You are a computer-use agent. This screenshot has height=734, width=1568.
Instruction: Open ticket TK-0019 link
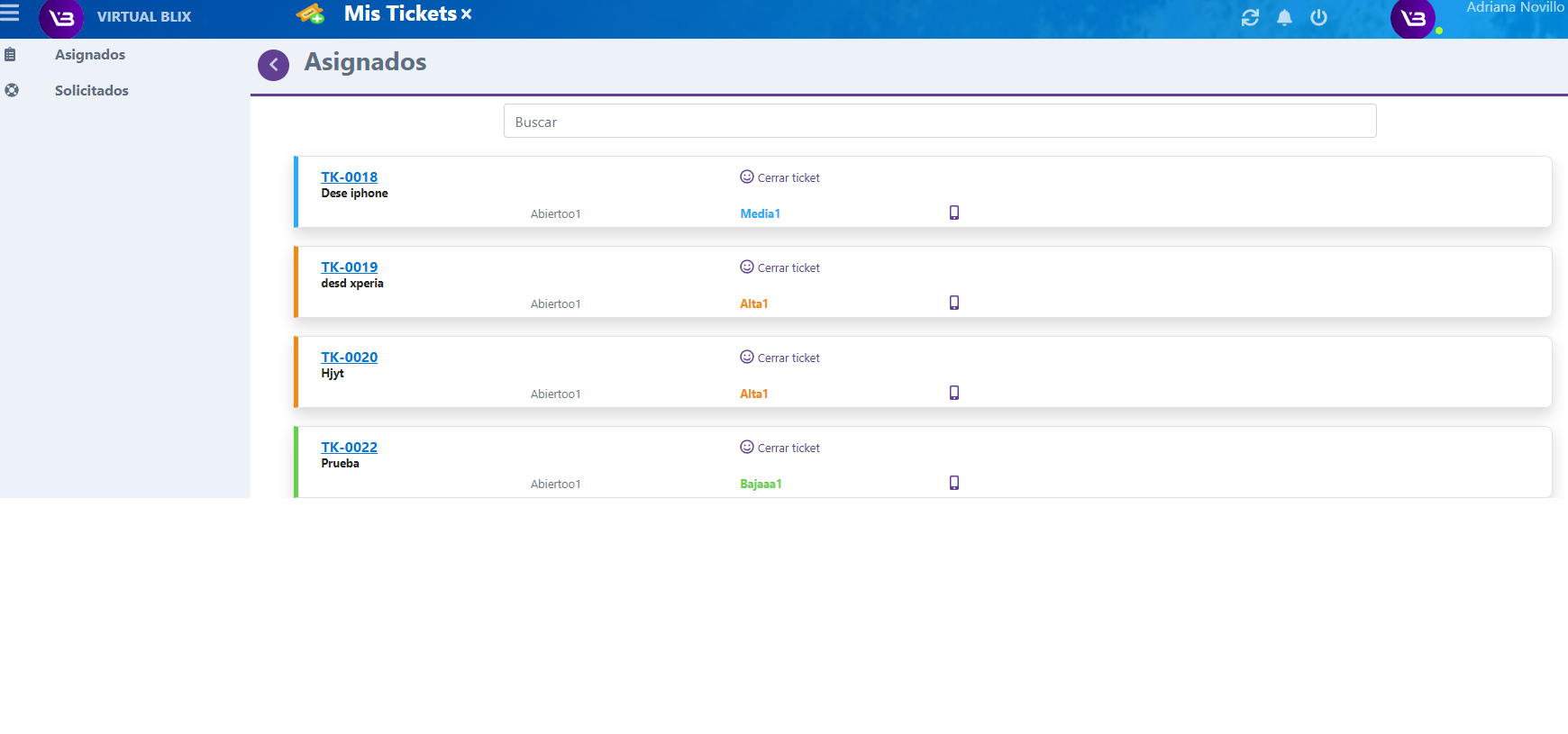[349, 267]
